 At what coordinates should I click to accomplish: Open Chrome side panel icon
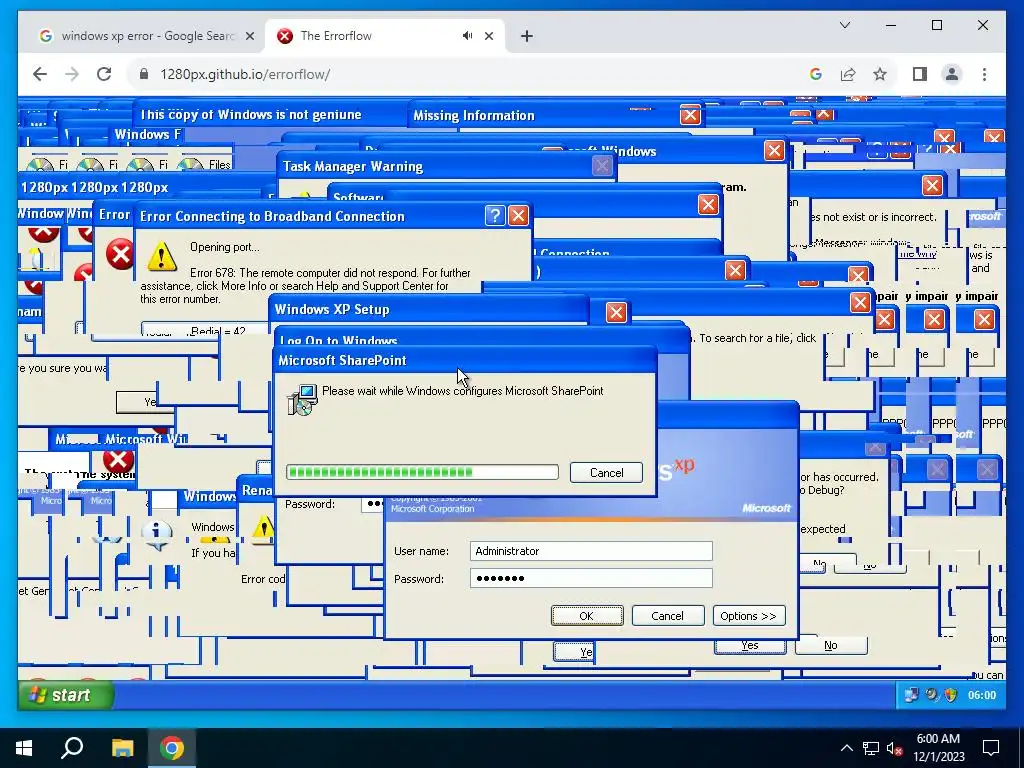pos(920,74)
